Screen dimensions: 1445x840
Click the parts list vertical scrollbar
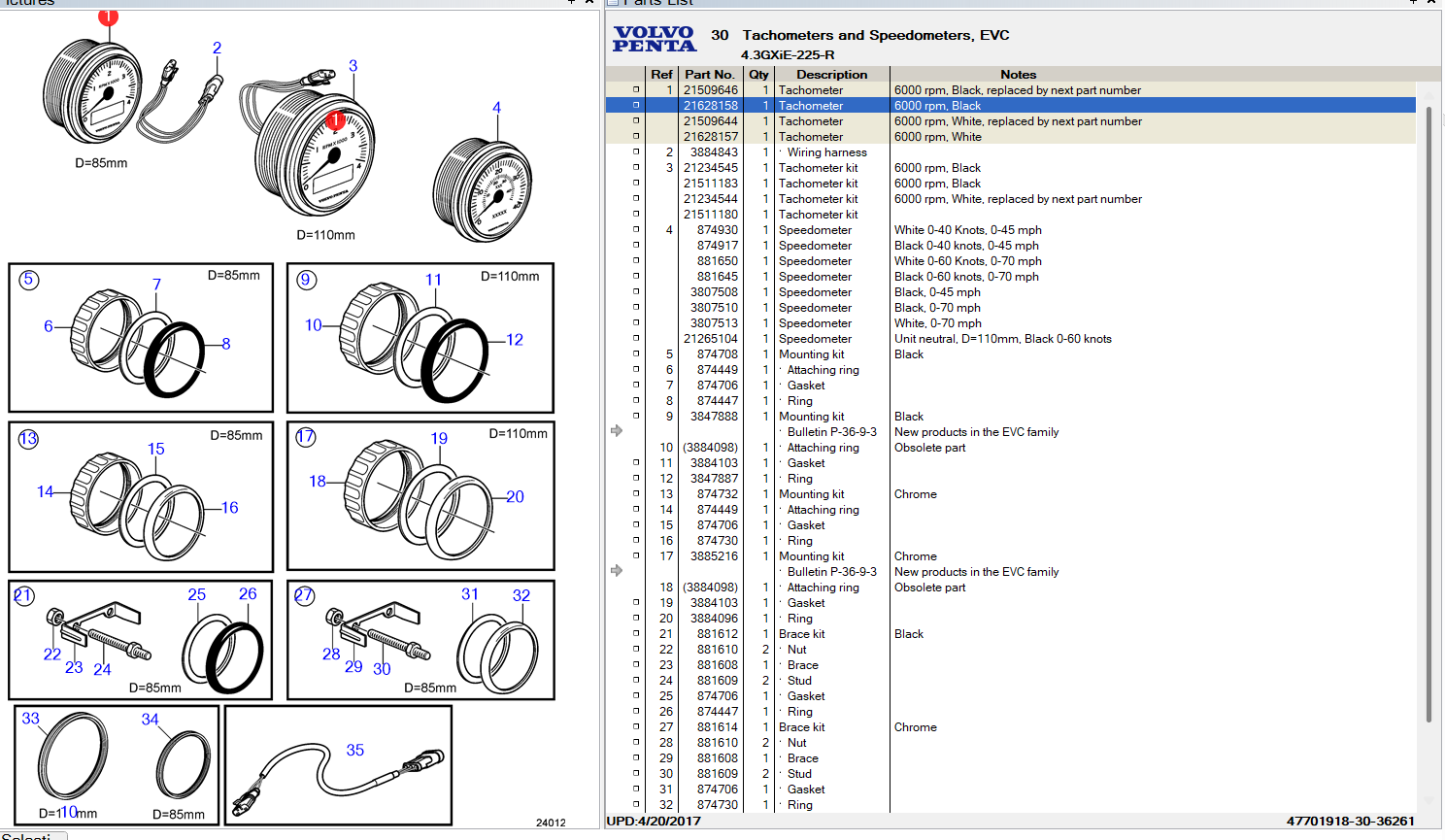1428,414
